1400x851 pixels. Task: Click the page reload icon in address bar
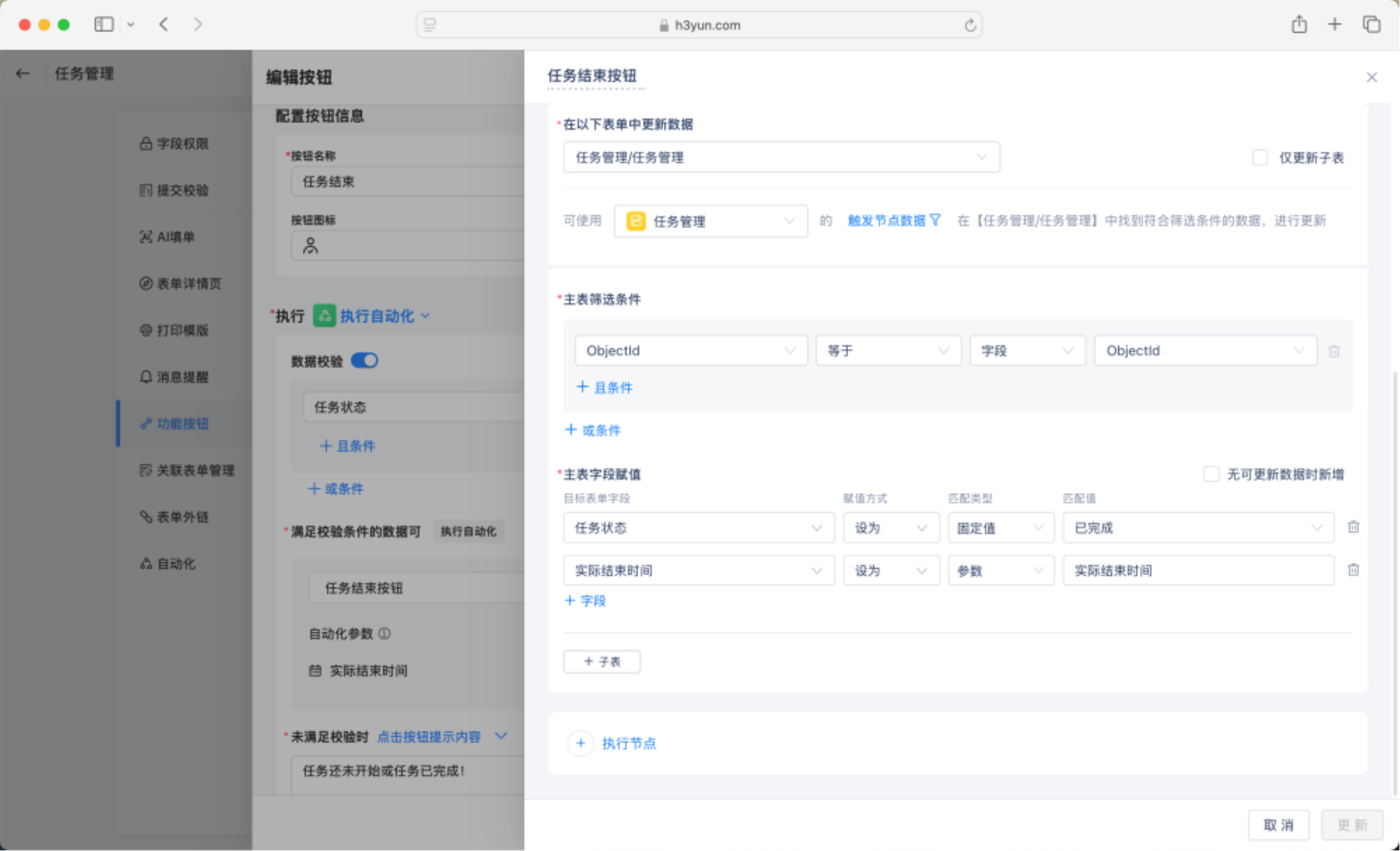click(970, 25)
